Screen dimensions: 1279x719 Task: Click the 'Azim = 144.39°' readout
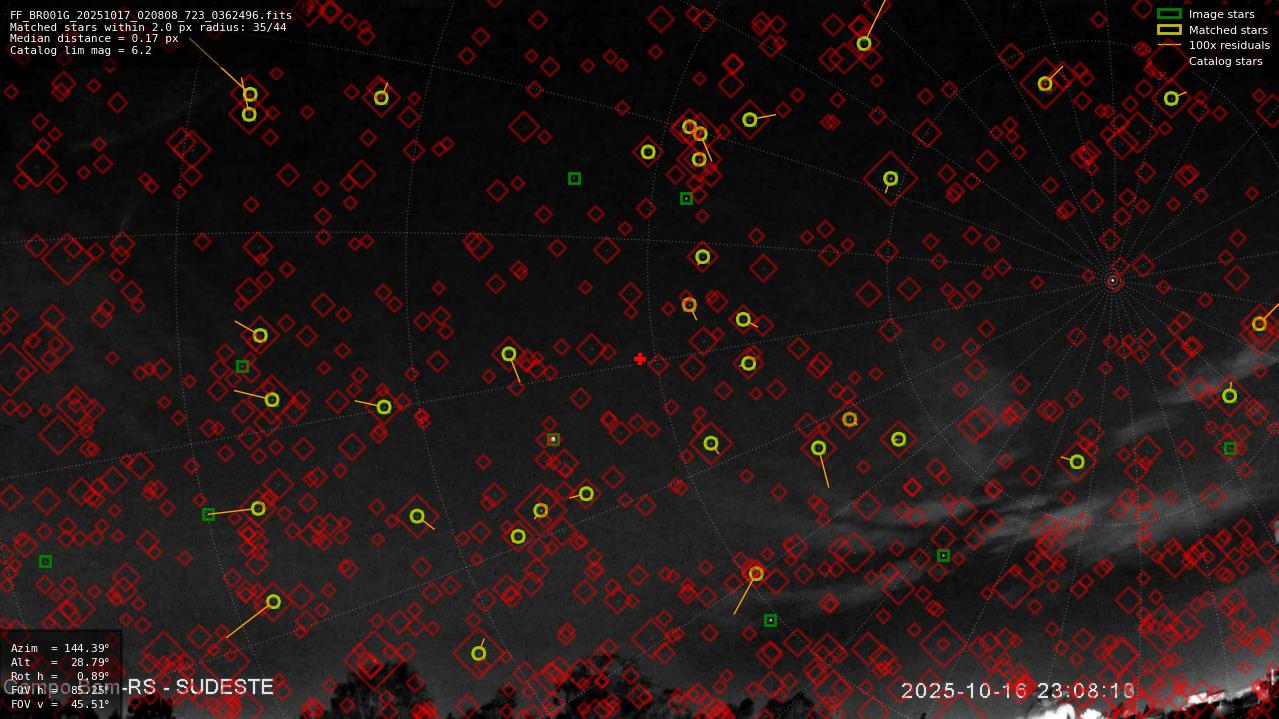pyautogui.click(x=60, y=648)
